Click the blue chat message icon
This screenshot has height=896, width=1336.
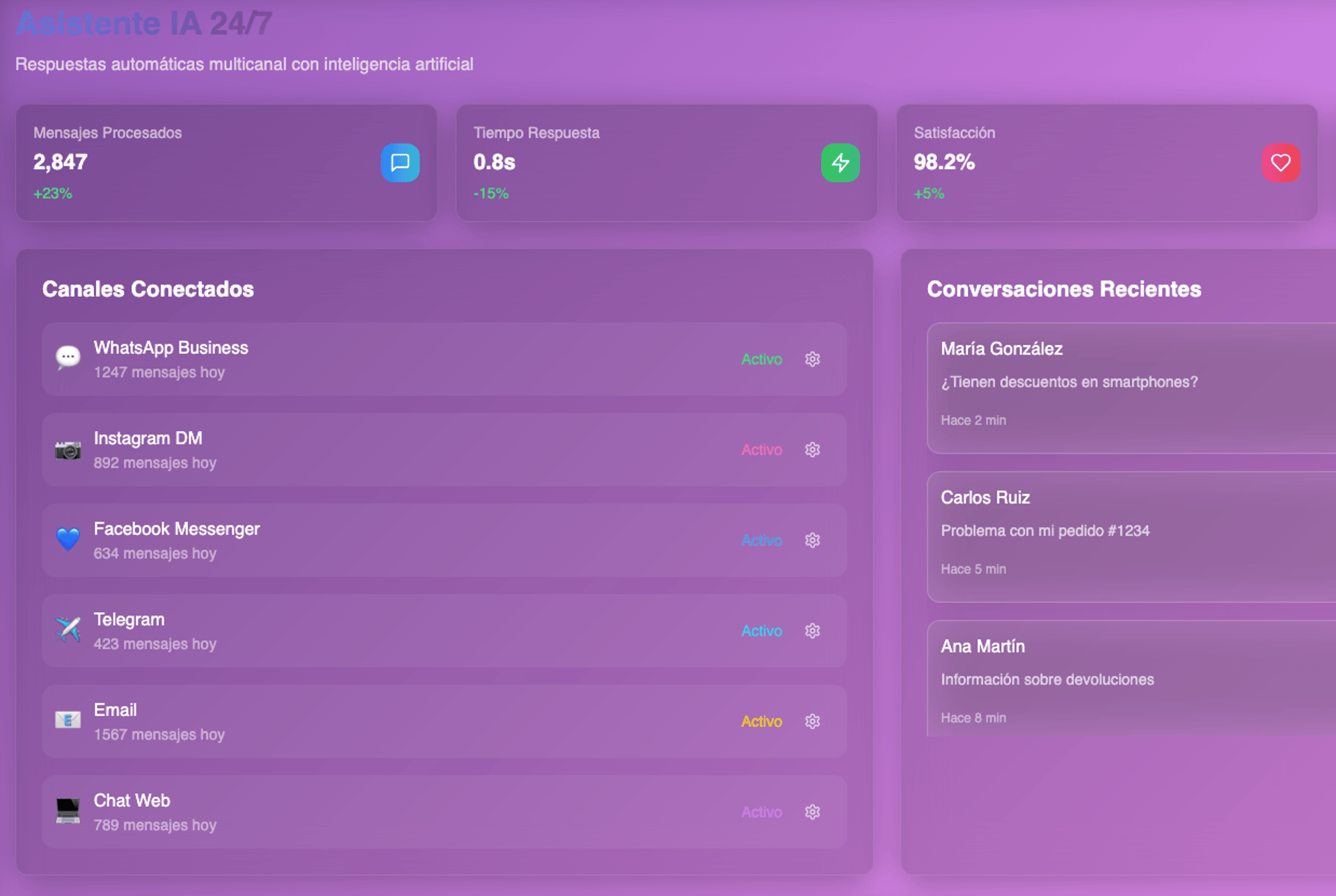coord(400,163)
